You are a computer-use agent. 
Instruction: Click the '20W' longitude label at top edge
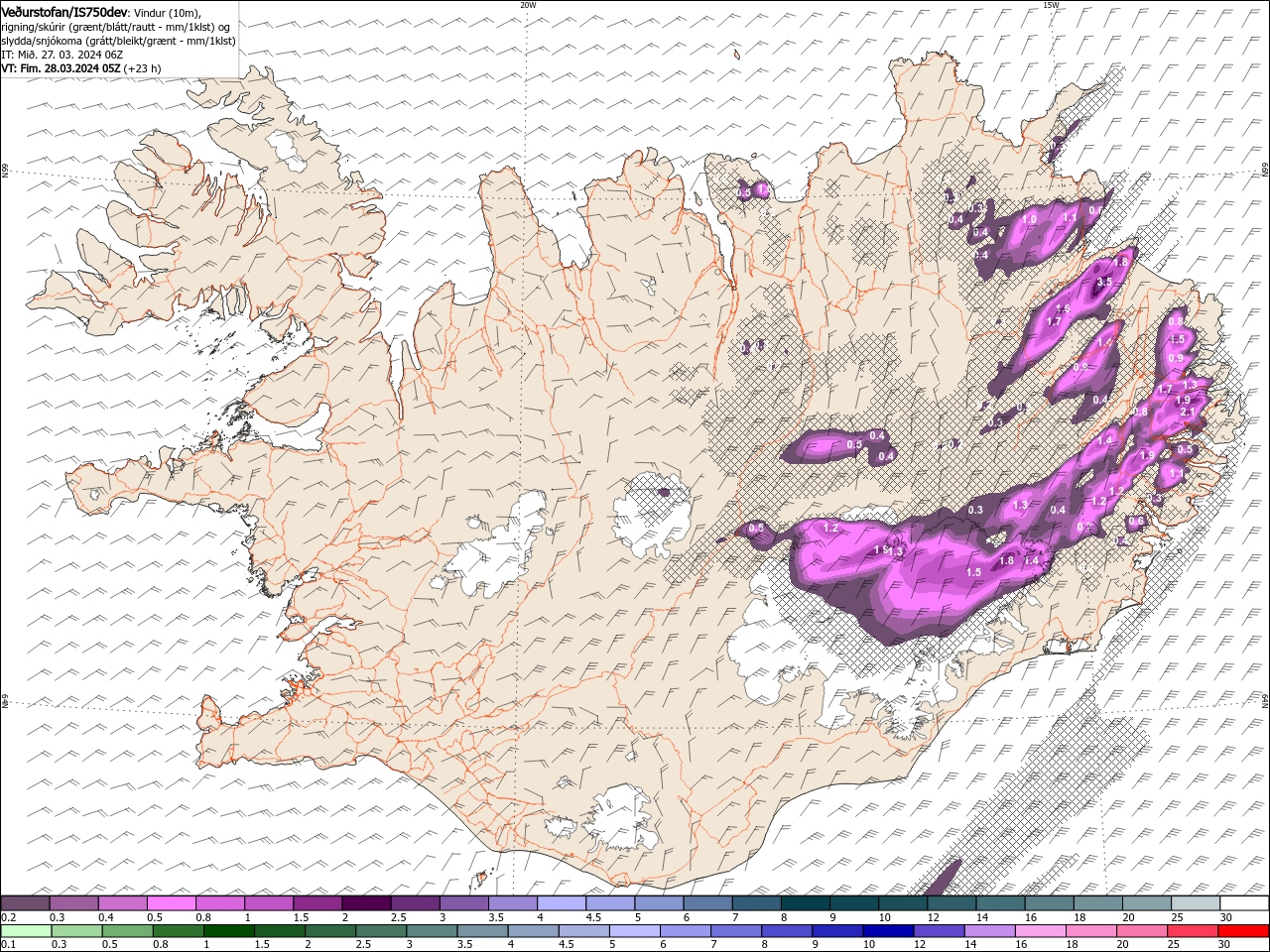point(528,5)
